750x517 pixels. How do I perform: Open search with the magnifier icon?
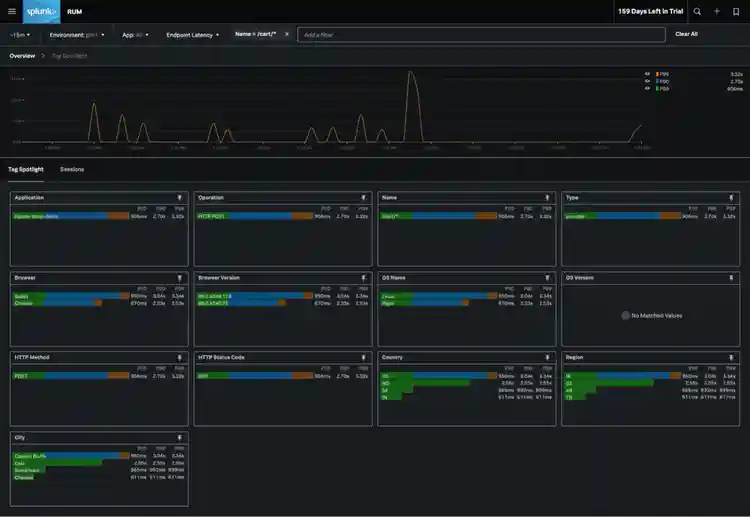click(697, 11)
